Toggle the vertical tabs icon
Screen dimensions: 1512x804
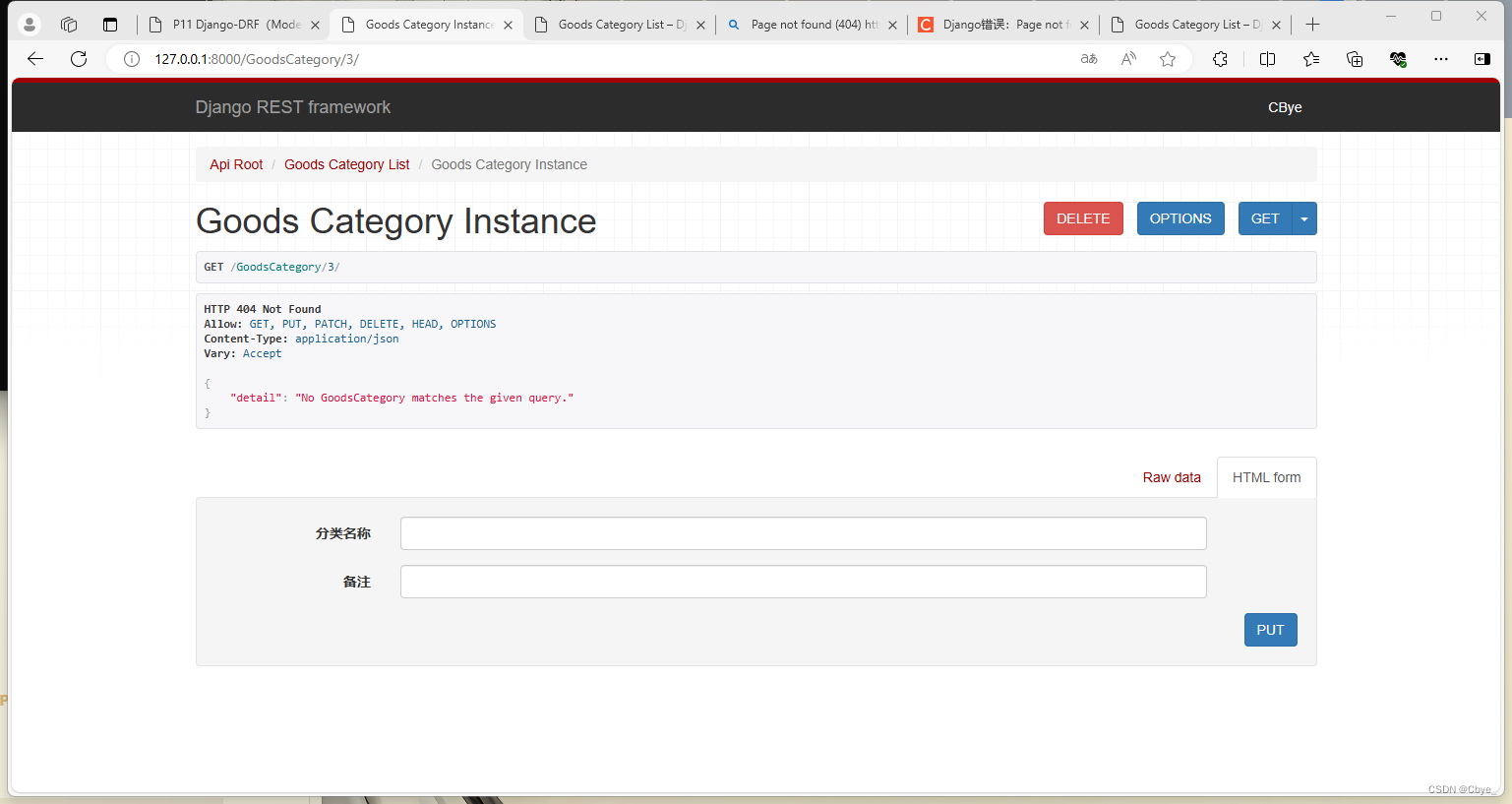pos(110,25)
